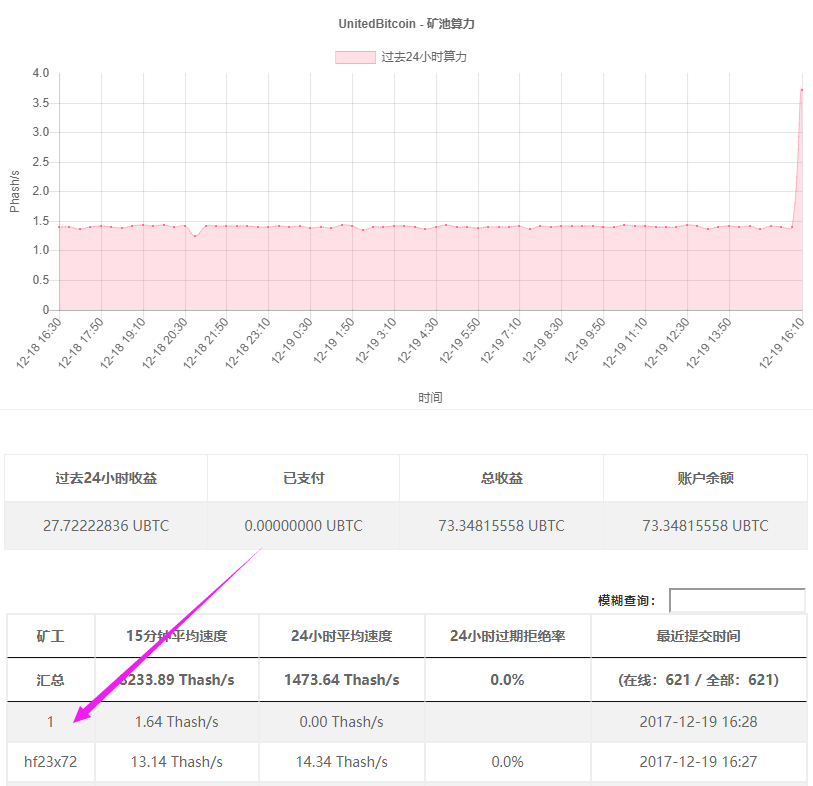Click the pink legend color swatch
The height and width of the screenshot is (786, 813).
tap(354, 57)
